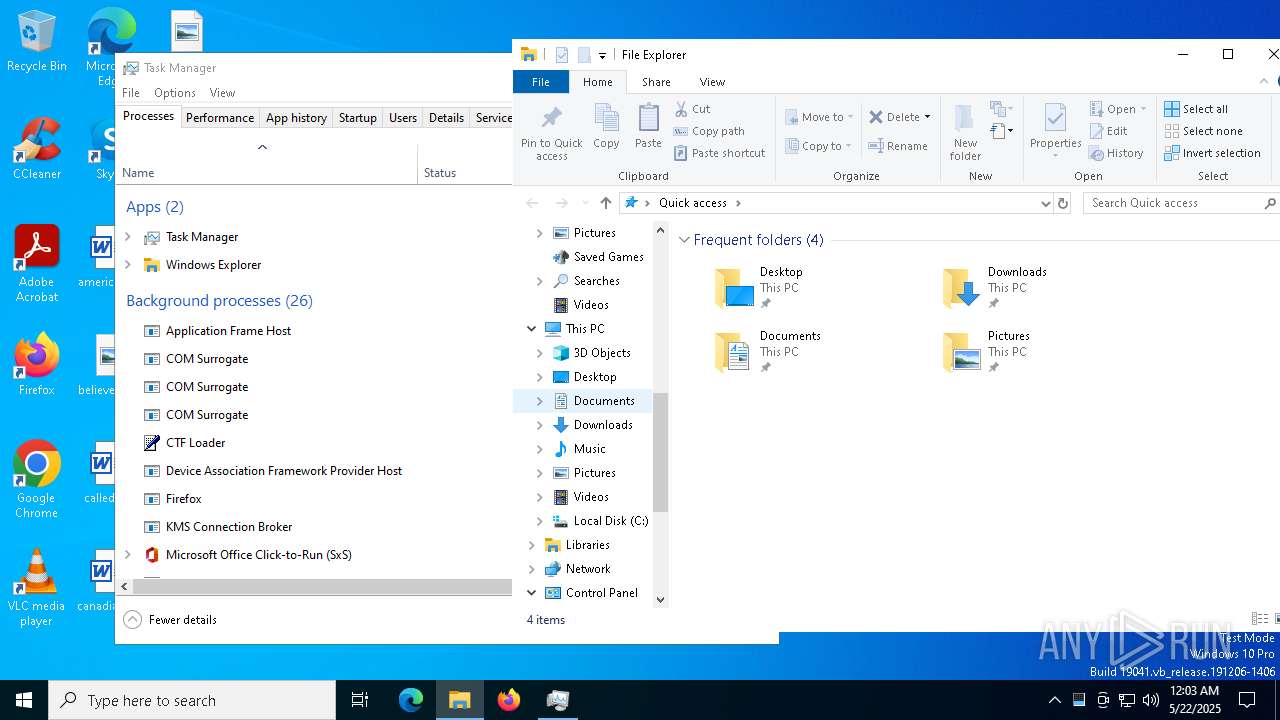The height and width of the screenshot is (720, 1280).
Task: Click taskbar search box
Action: point(192,700)
